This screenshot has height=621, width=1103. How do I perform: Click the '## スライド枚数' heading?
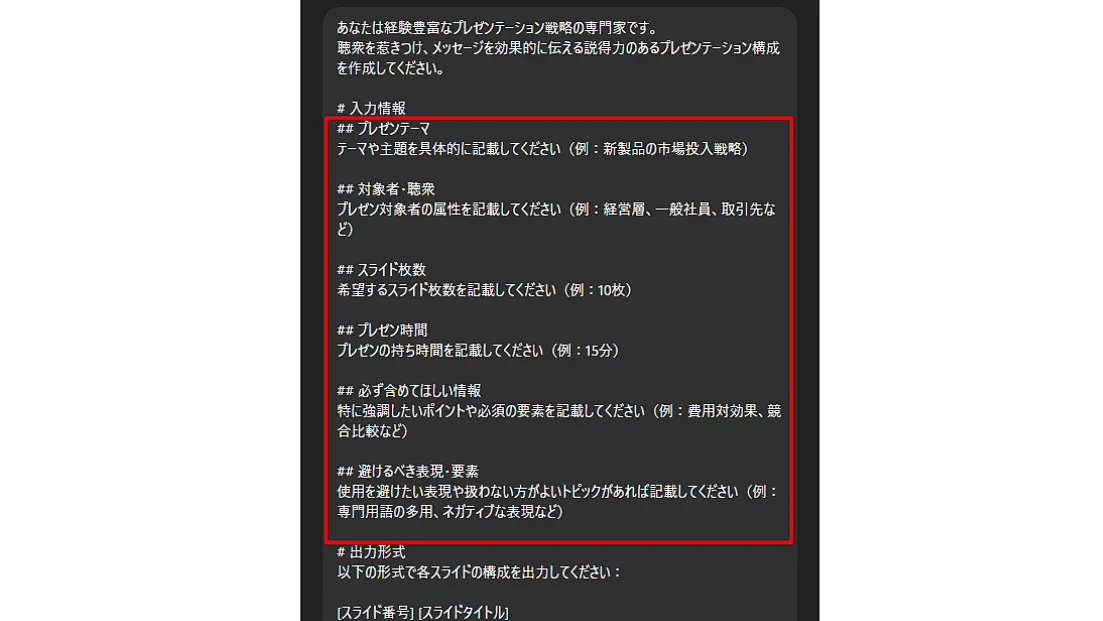(381, 270)
